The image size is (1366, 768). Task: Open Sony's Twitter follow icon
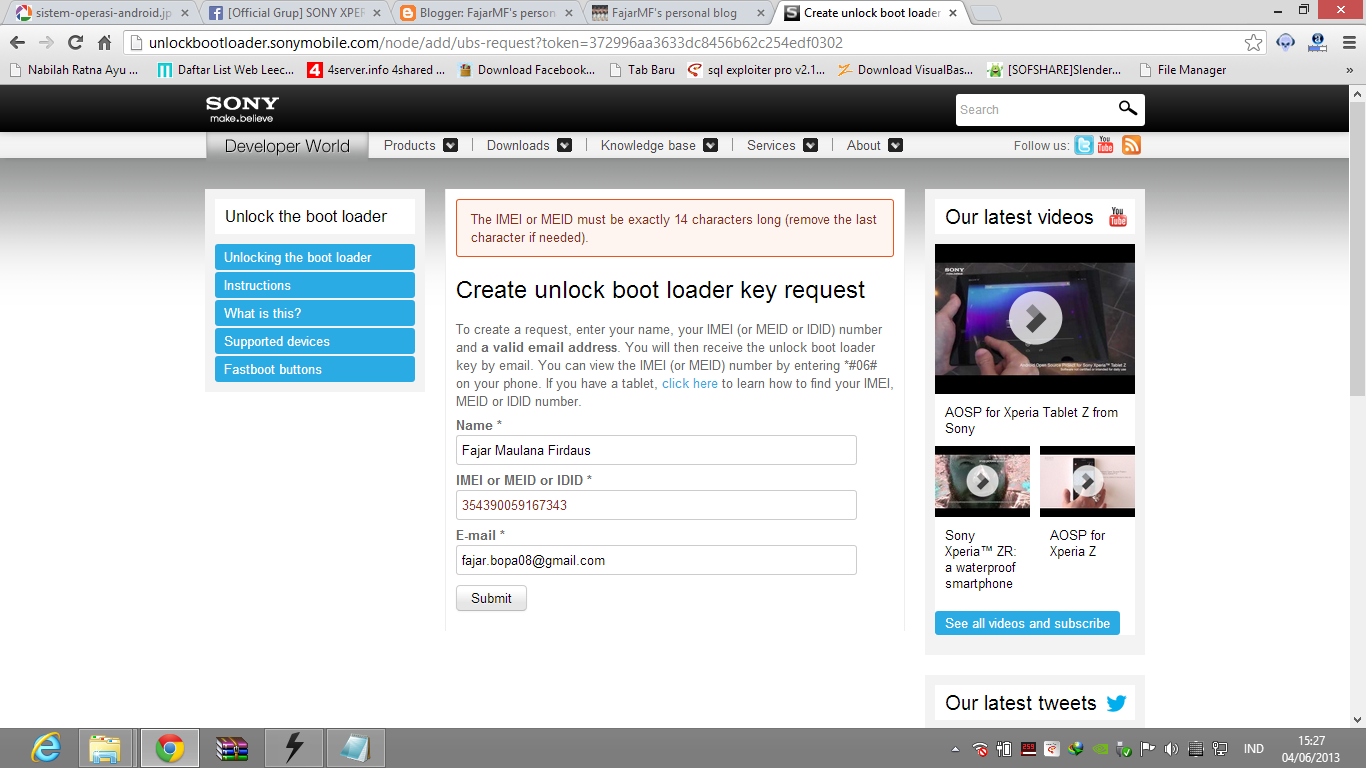(x=1084, y=145)
